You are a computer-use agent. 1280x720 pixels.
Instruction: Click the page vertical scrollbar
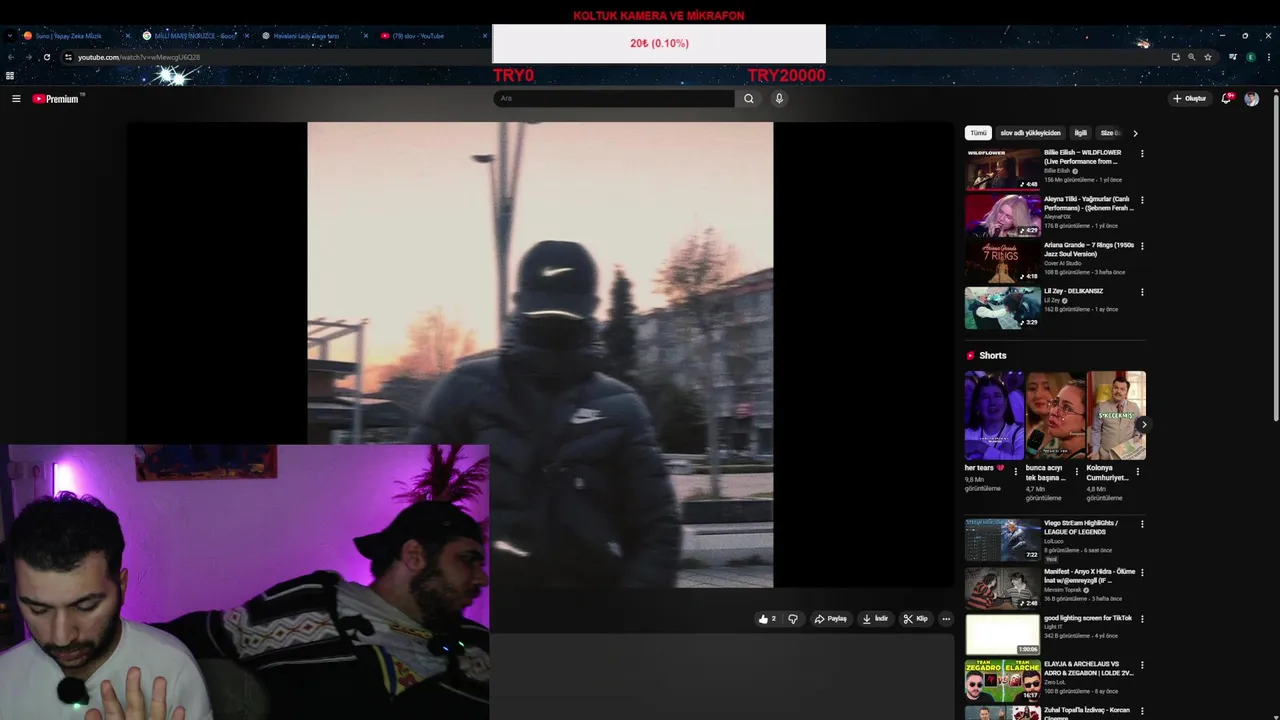1276,260
